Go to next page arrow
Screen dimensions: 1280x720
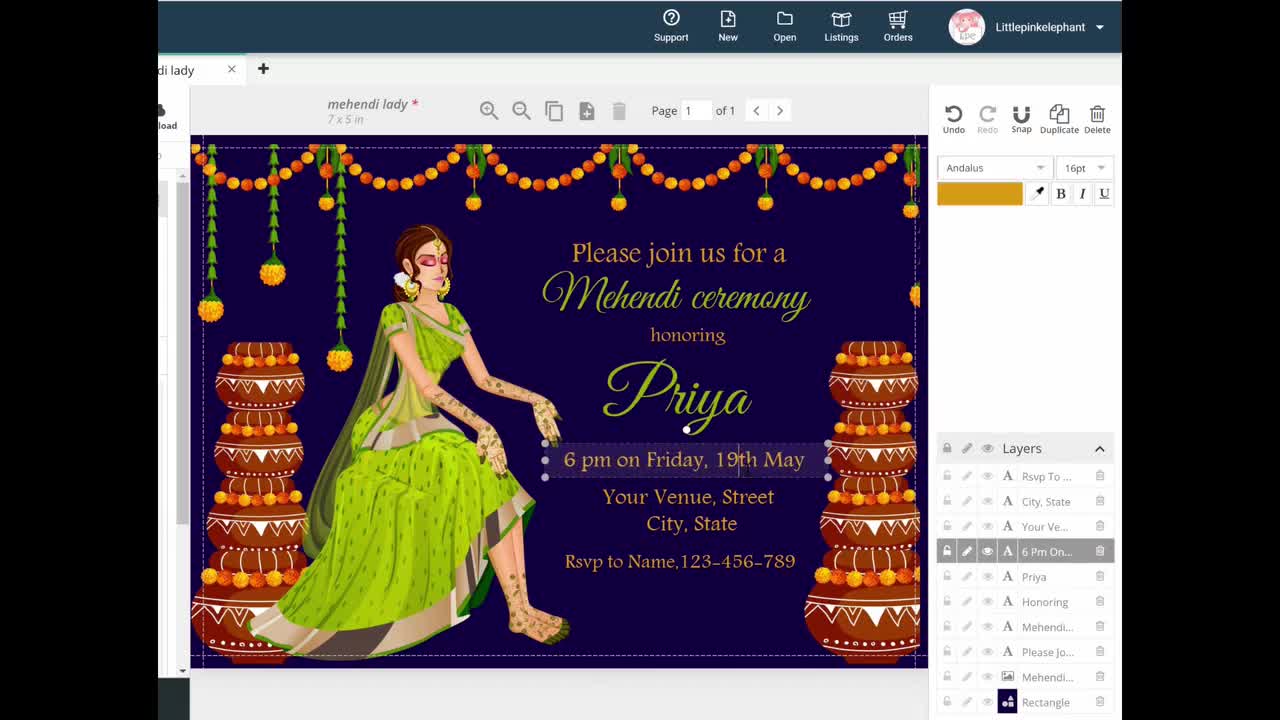click(x=780, y=110)
